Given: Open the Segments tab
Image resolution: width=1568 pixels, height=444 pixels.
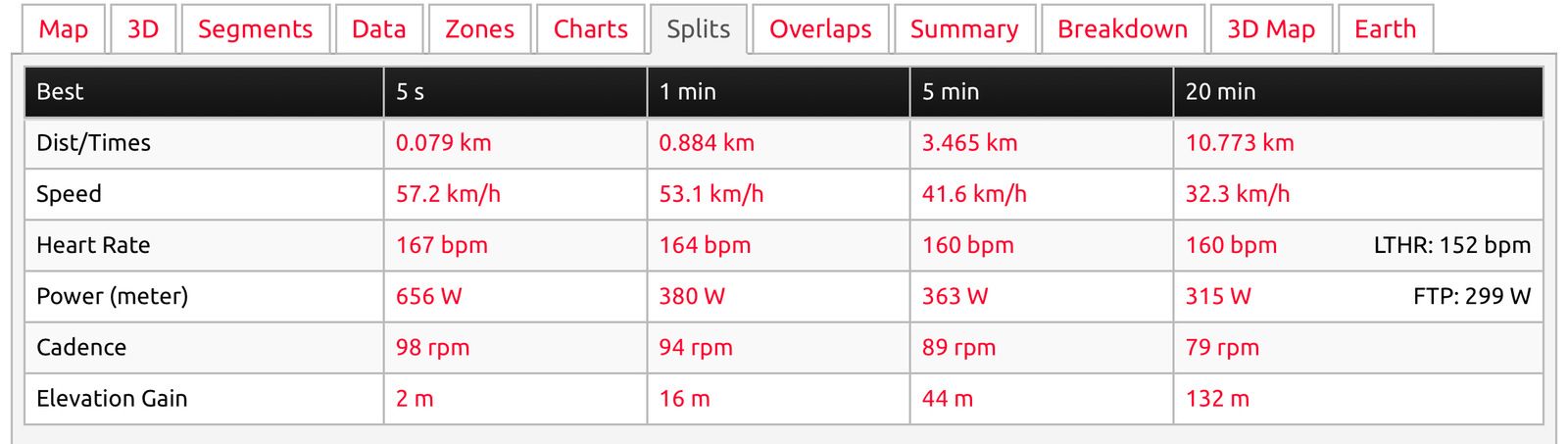Looking at the screenshot, I should pyautogui.click(x=255, y=29).
